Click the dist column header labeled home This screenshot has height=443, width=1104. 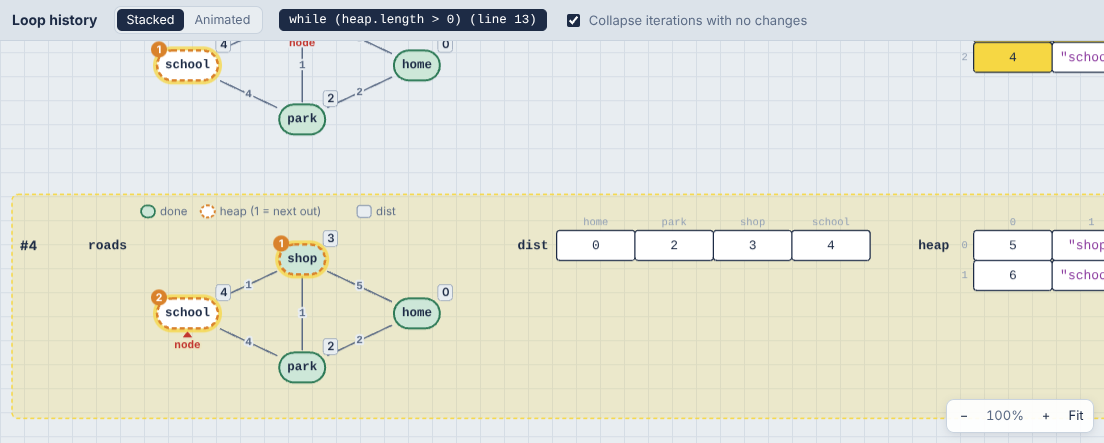click(596, 222)
